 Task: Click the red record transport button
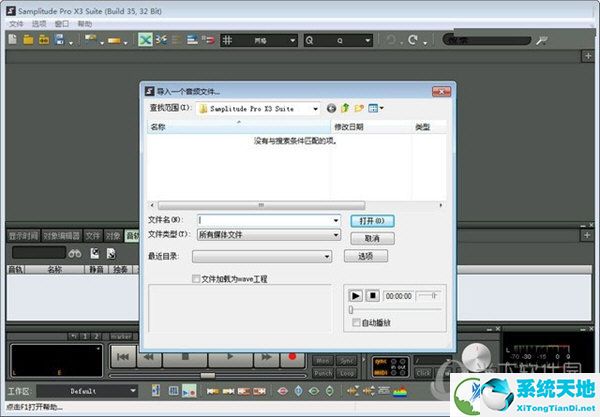293,357
